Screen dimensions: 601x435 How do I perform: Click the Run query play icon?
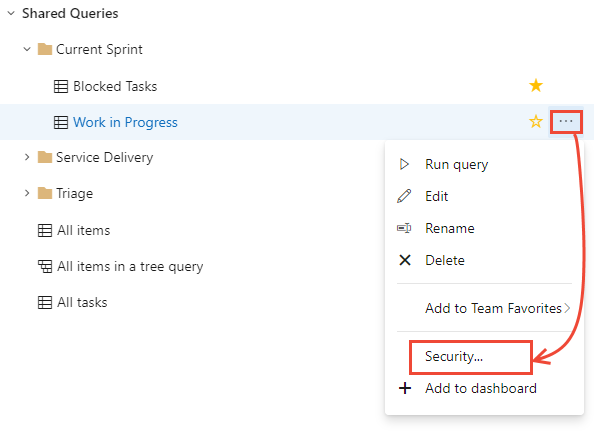pyautogui.click(x=405, y=164)
